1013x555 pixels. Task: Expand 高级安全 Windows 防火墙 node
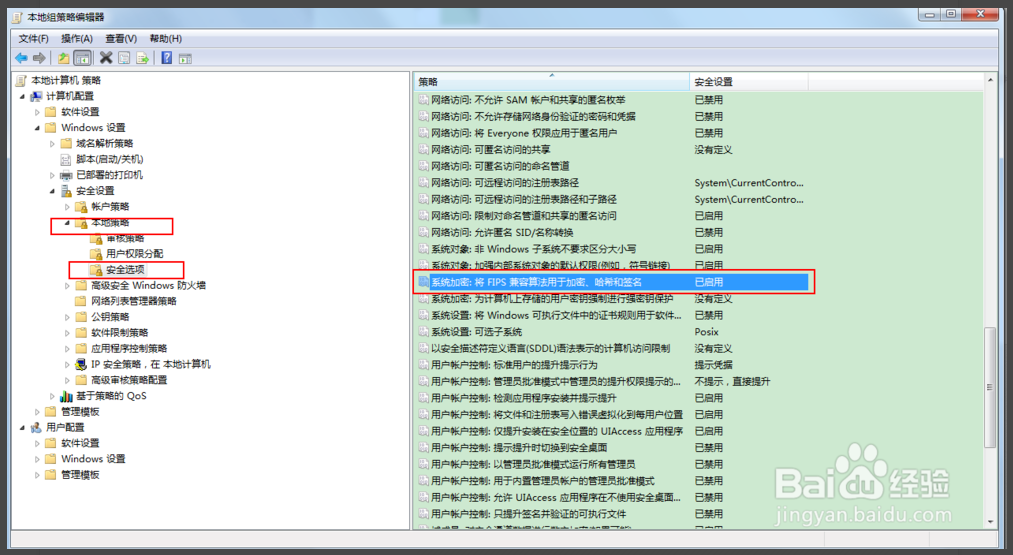67,286
